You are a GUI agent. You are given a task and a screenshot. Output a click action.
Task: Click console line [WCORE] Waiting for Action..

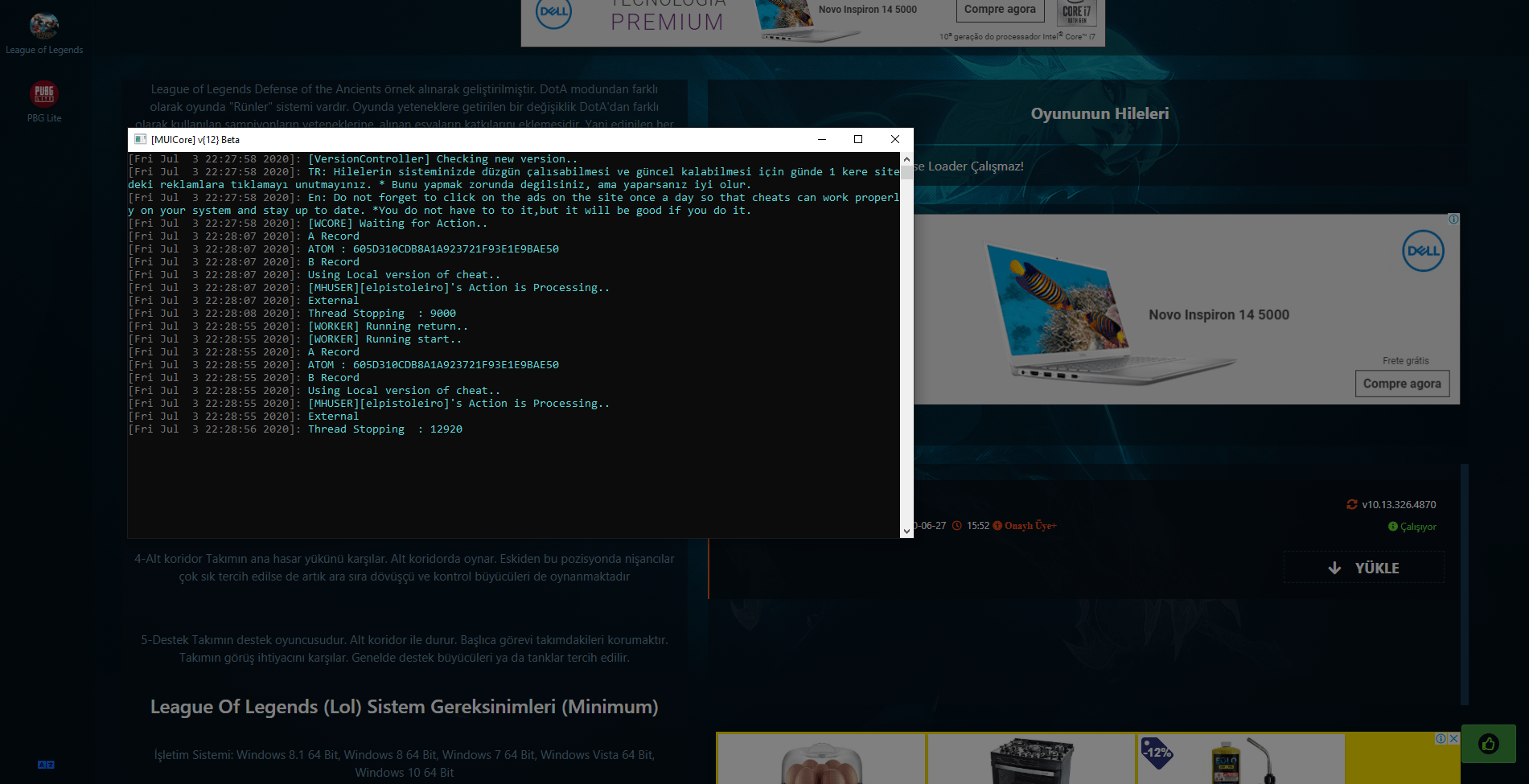point(397,224)
